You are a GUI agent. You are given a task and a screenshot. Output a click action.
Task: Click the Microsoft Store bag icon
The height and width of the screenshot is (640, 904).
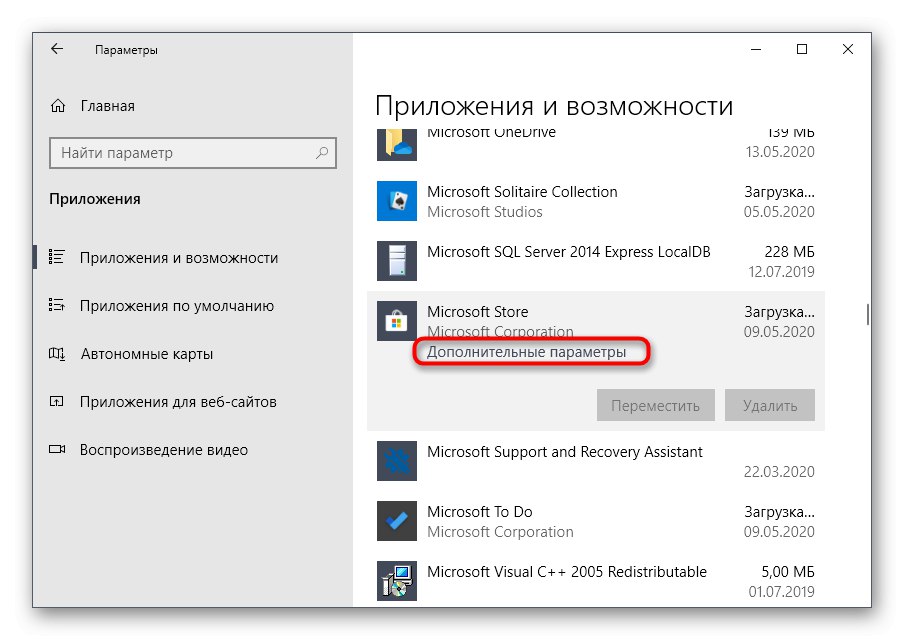(397, 321)
